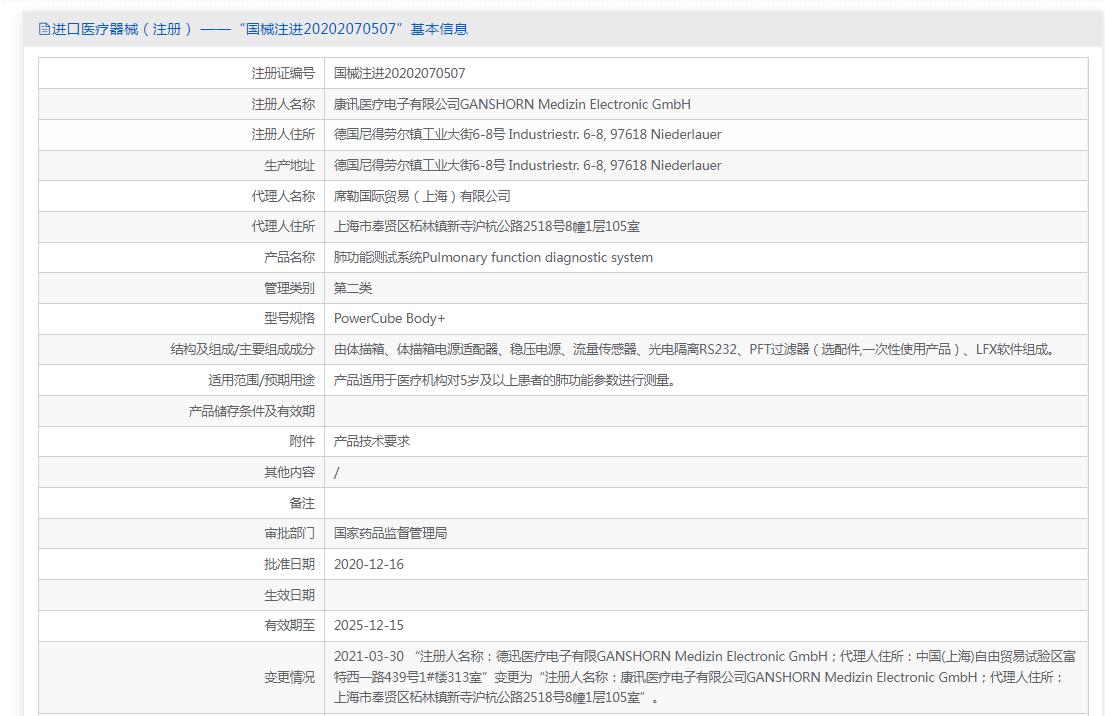The width and height of the screenshot is (1105, 716).
Task: Select 产品适用于医疗机构对5岁及以上患者 usage text
Action: coord(505,381)
